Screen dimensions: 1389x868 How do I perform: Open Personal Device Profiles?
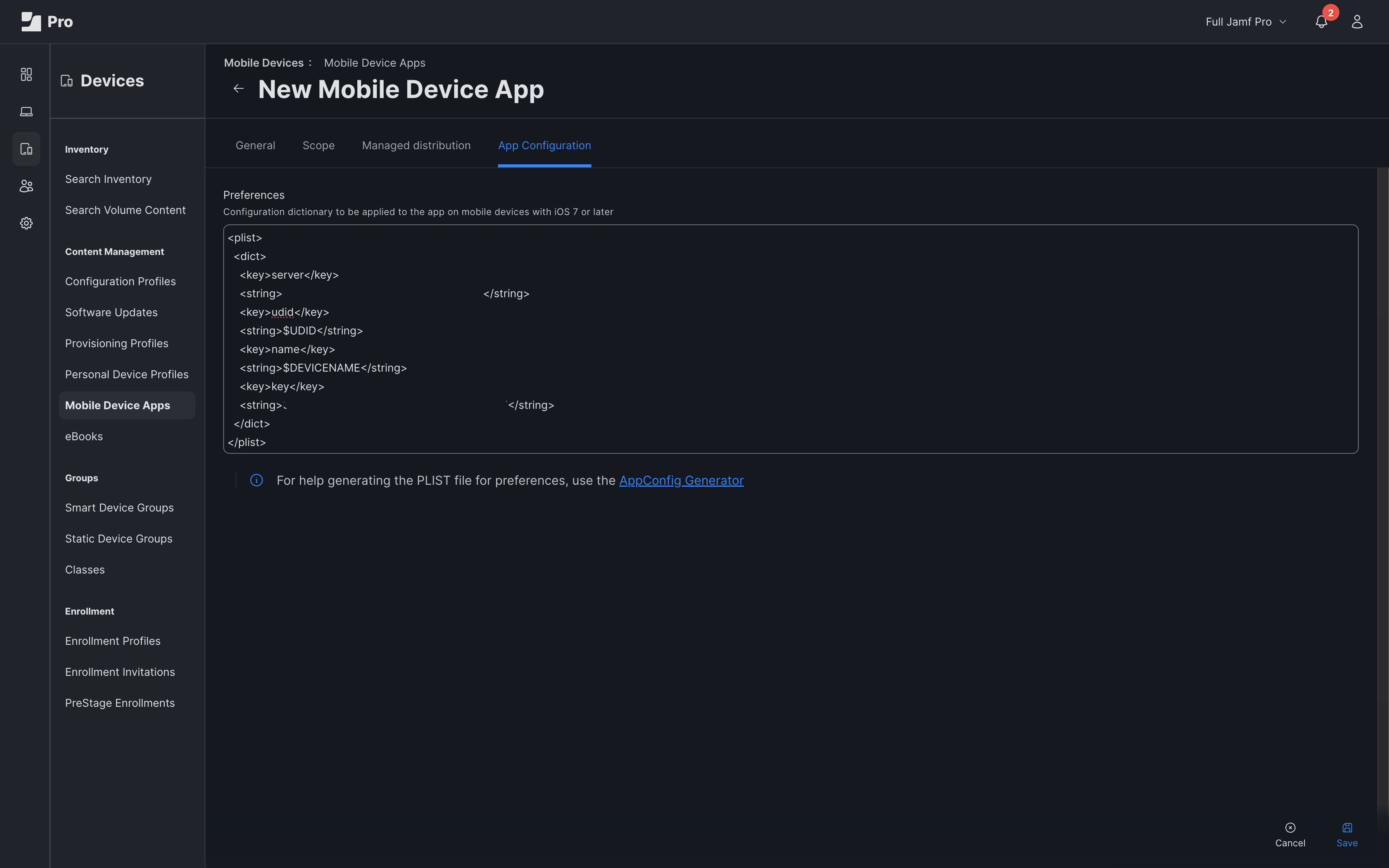[x=127, y=374]
